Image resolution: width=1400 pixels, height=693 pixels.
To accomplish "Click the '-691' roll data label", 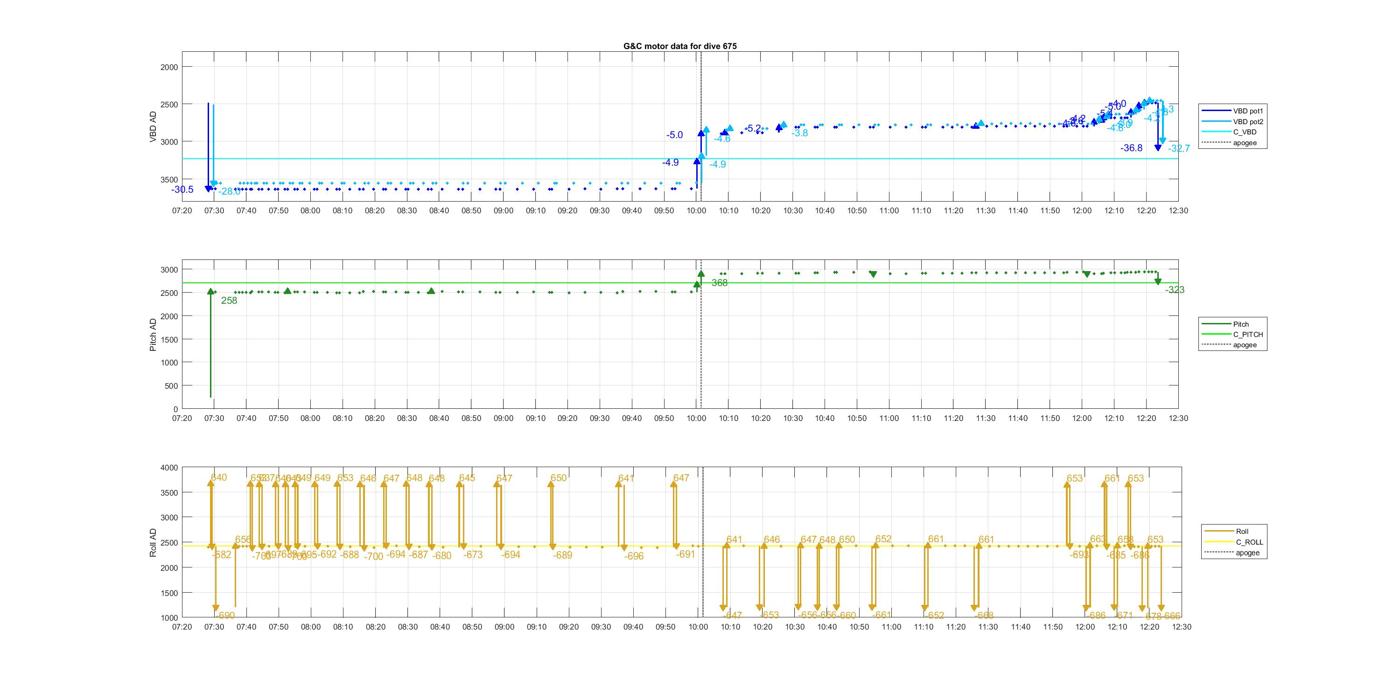I will coord(685,554).
